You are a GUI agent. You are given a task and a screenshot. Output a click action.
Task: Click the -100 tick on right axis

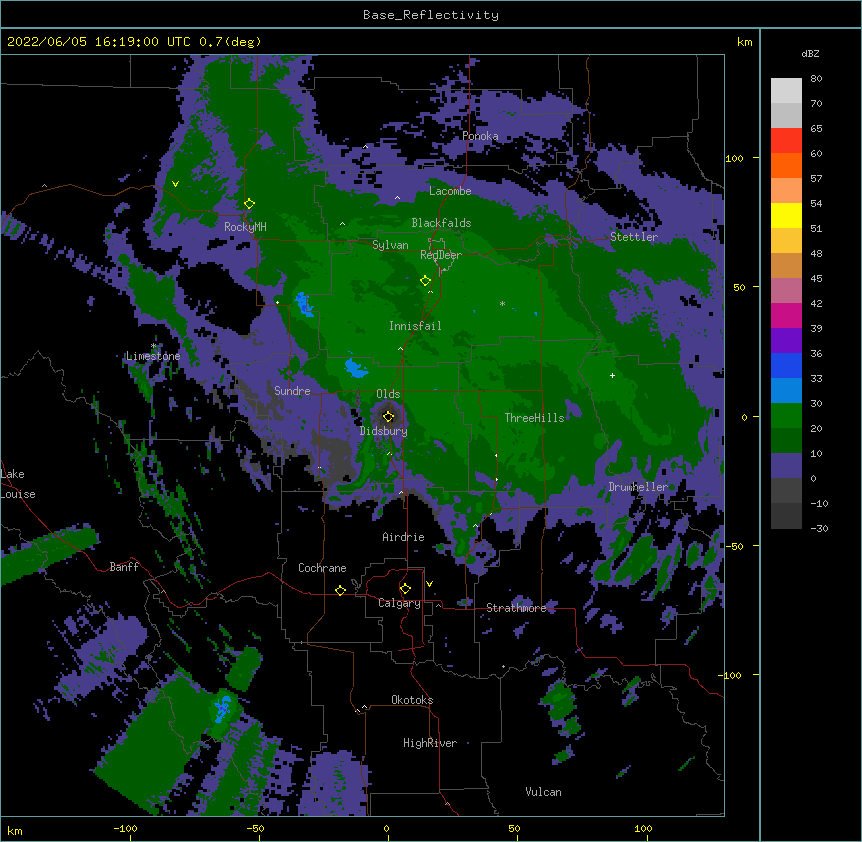click(x=731, y=675)
